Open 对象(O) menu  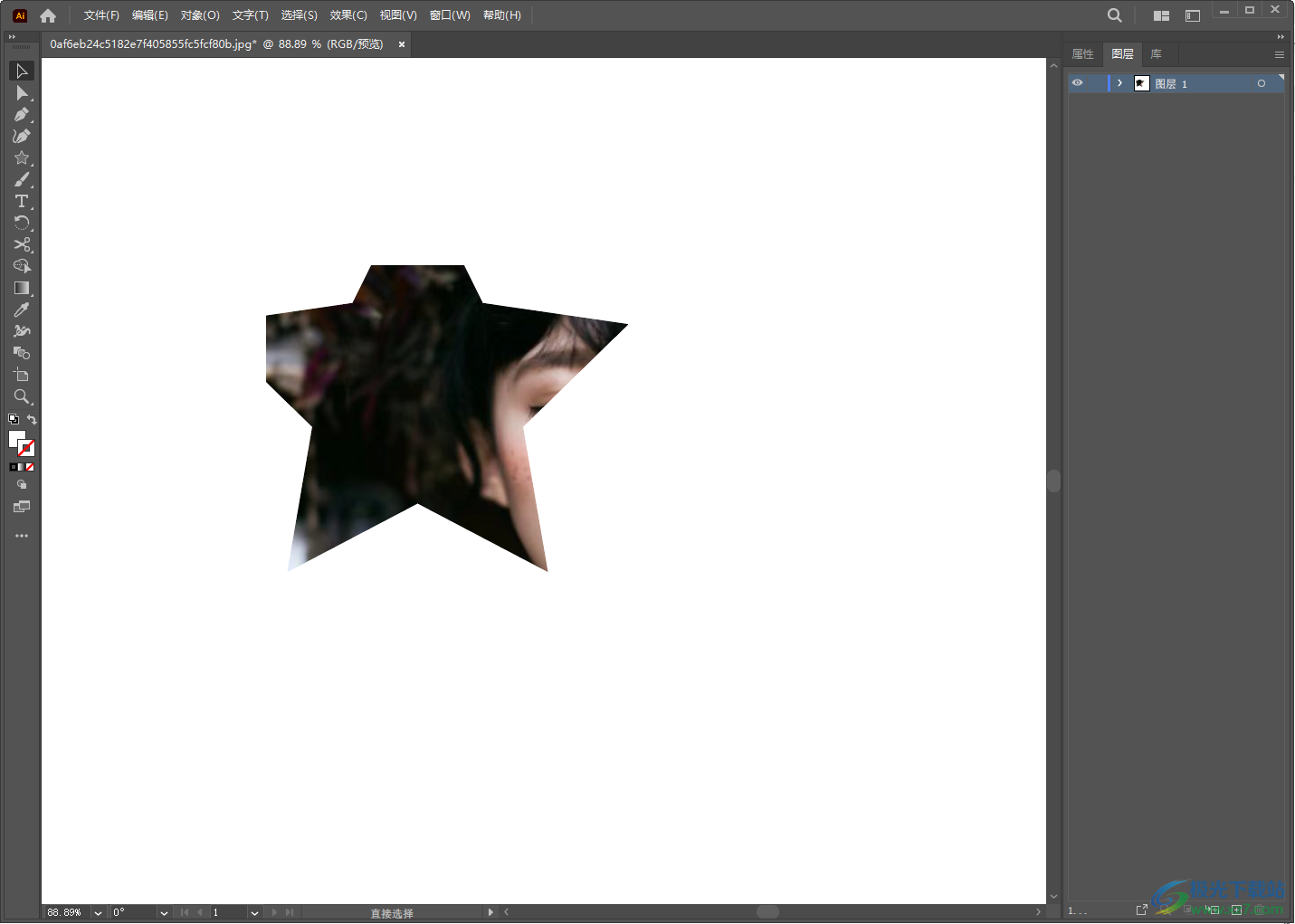point(200,15)
